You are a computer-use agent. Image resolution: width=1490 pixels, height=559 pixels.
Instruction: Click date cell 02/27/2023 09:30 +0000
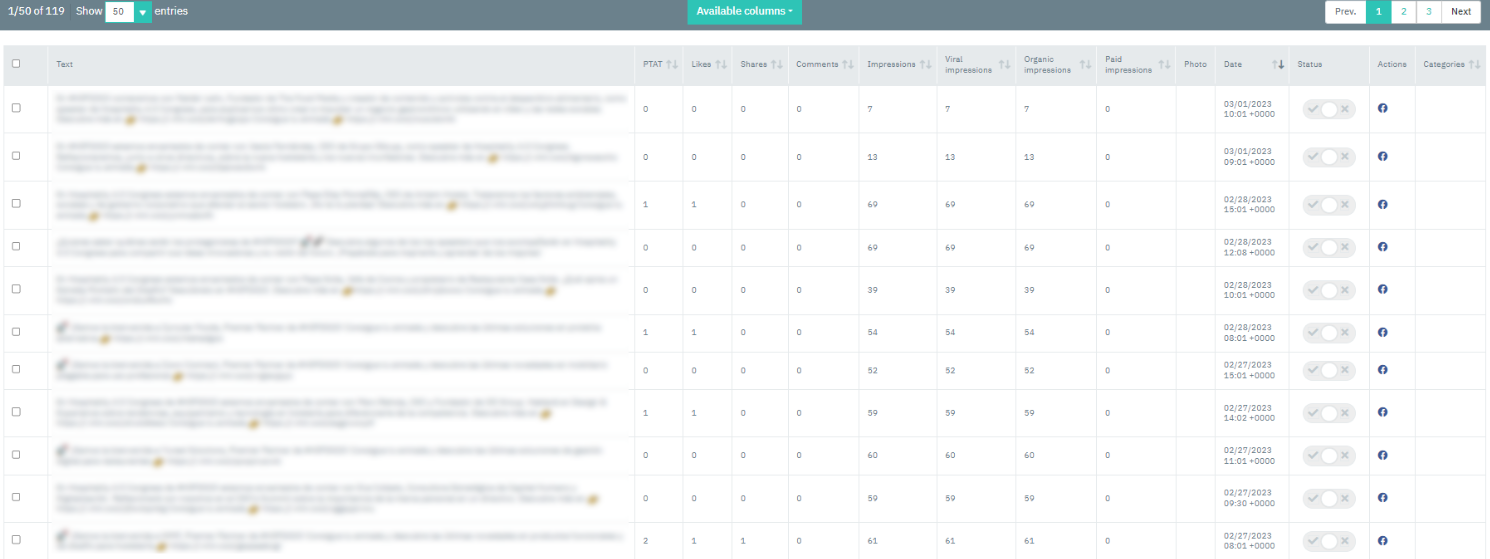(x=1250, y=498)
